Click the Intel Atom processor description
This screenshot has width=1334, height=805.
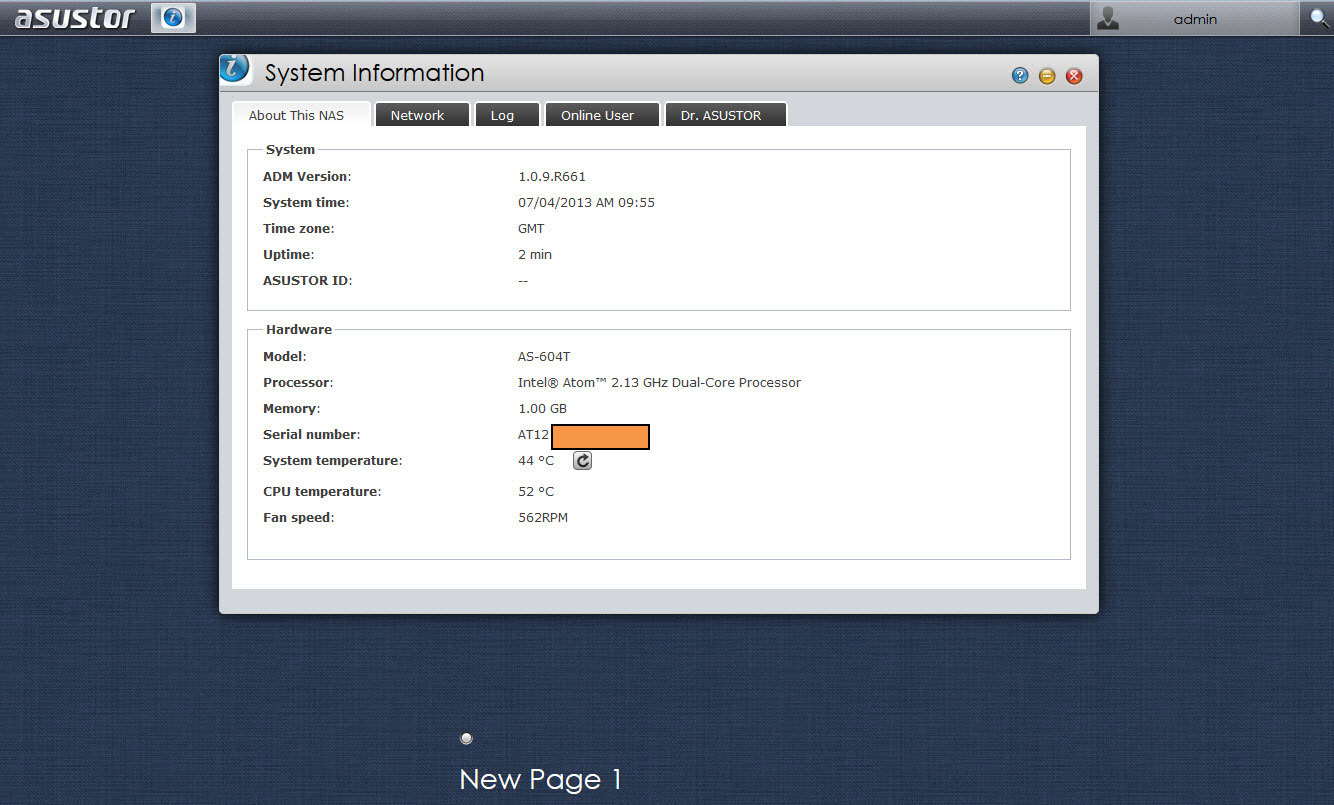tap(659, 382)
